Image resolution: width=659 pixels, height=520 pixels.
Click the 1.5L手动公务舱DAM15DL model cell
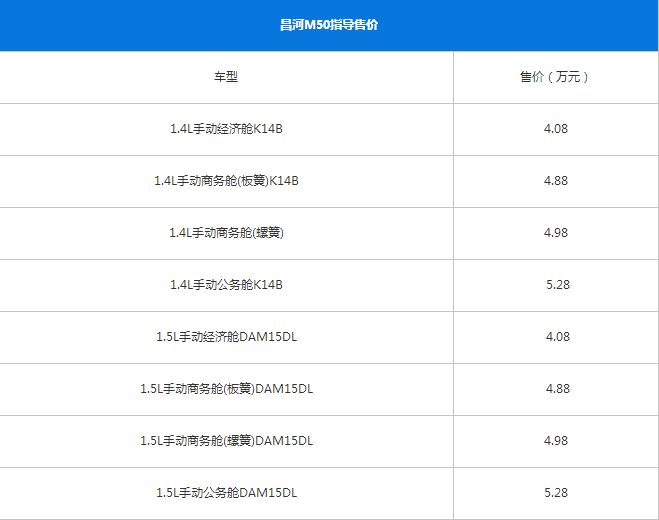pyautogui.click(x=226, y=493)
